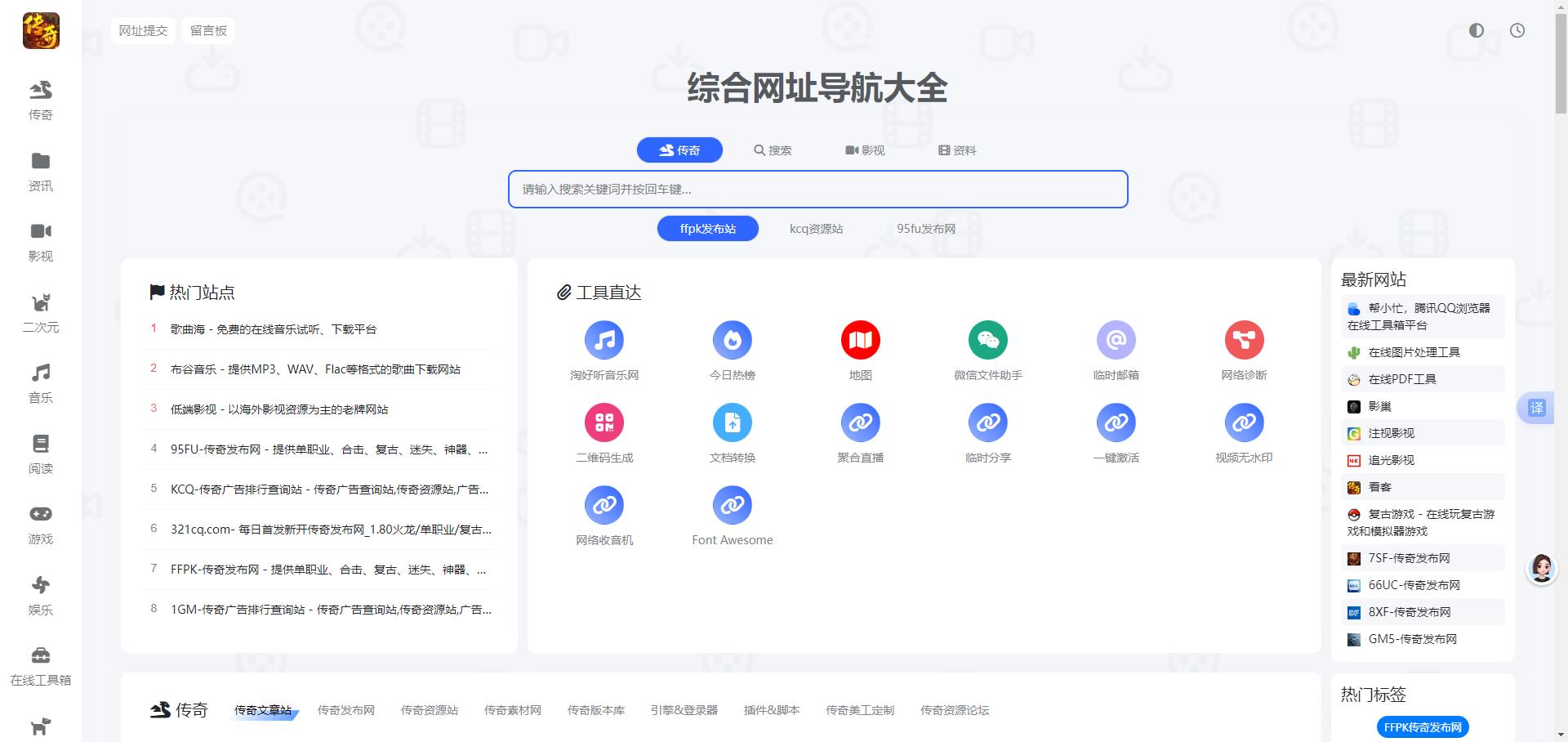Switch to 插件&脚本 tab

772,710
